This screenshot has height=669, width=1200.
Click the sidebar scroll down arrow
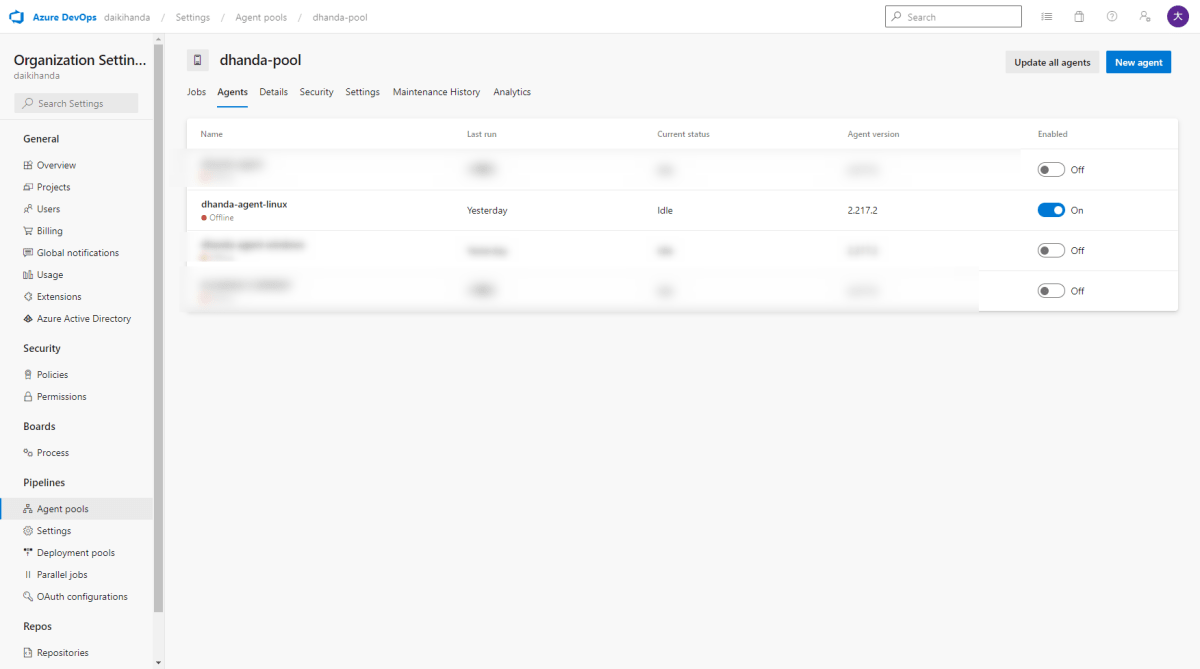point(159,662)
